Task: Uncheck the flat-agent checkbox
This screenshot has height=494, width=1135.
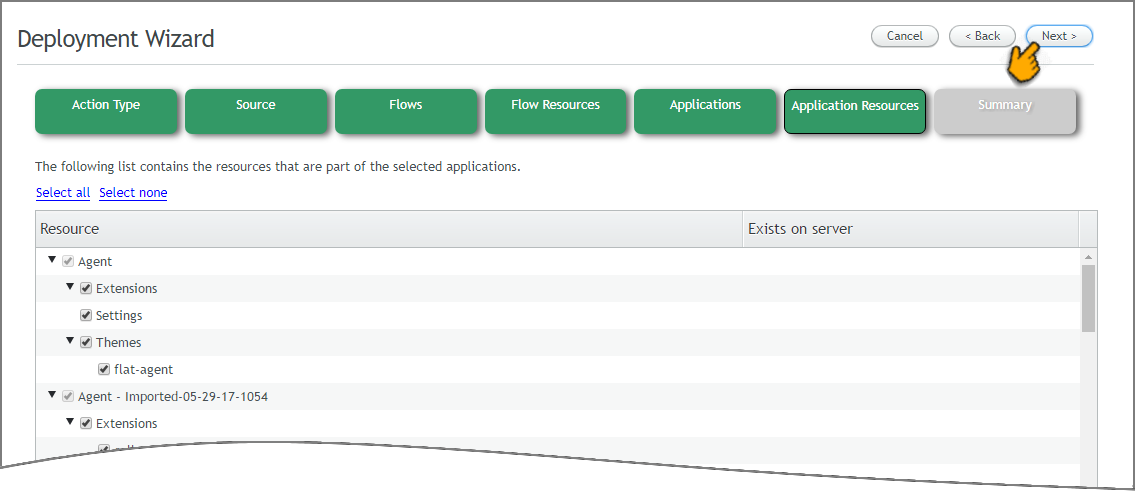Action: coord(104,369)
